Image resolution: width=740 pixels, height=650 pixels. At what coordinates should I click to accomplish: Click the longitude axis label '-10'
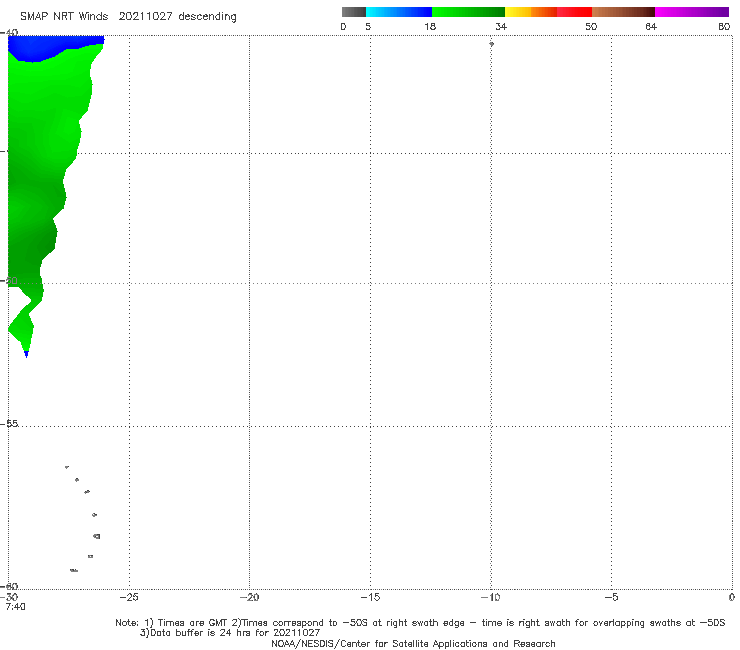point(490,598)
